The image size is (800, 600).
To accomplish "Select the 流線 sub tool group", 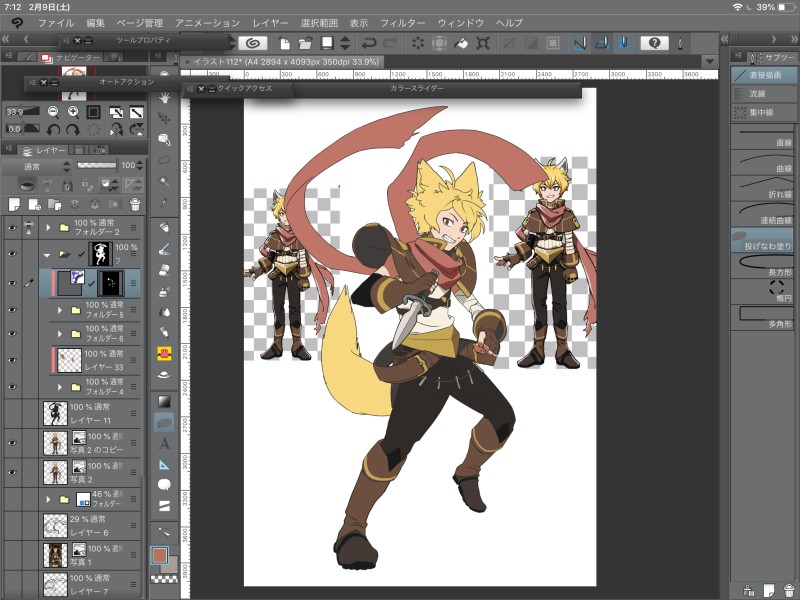I will [757, 93].
